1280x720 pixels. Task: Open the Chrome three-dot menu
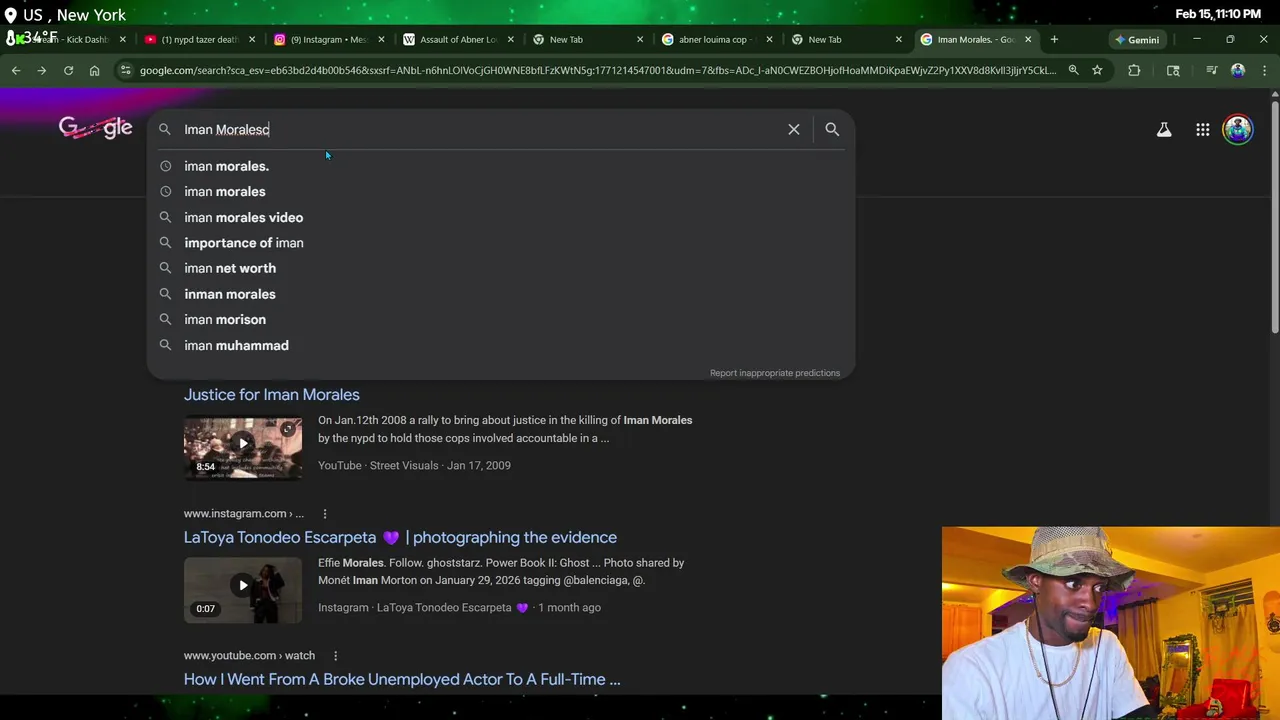[x=1264, y=70]
